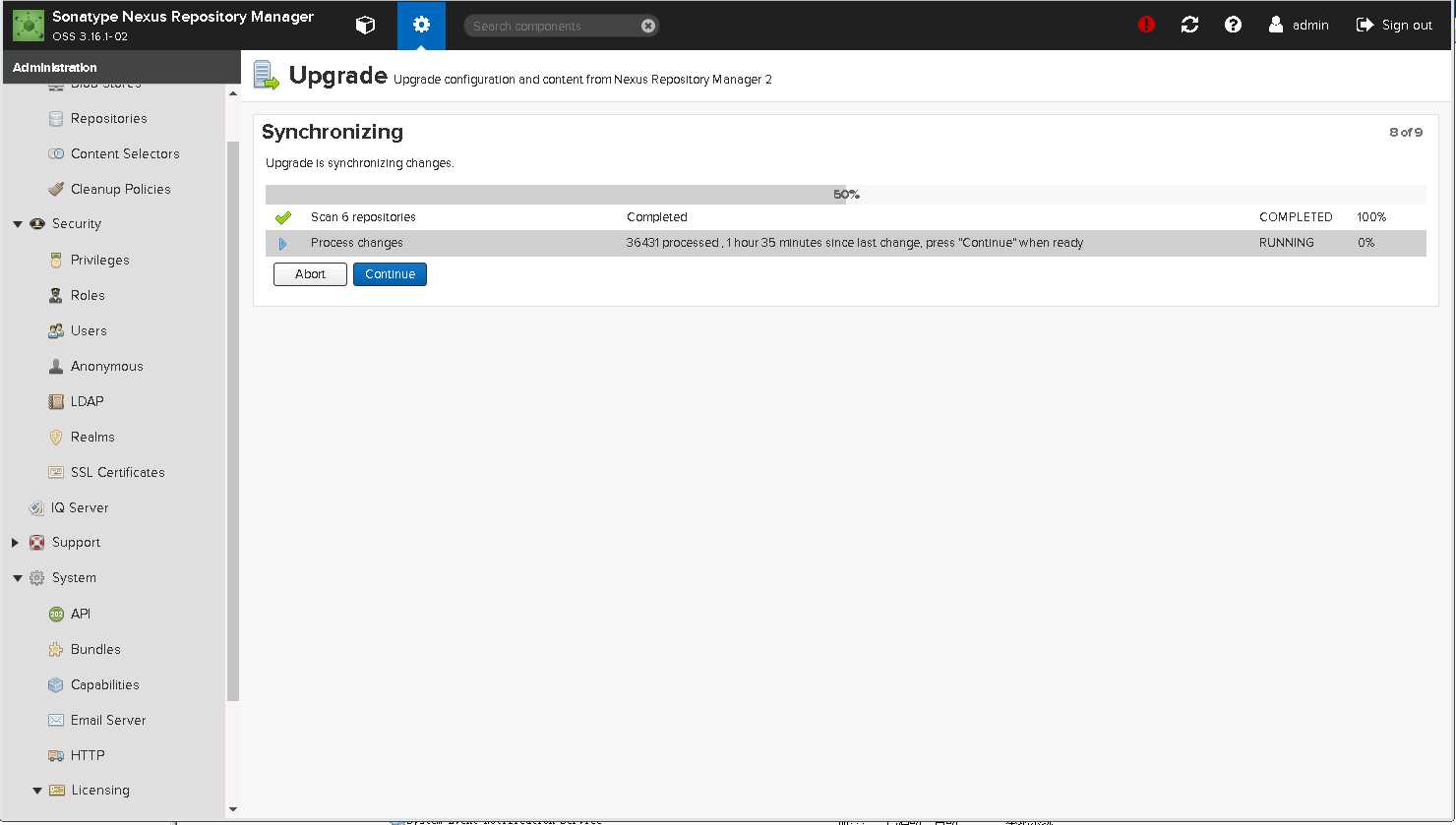
Task: Click the 8 of 9 step indicator
Action: pos(1406,132)
